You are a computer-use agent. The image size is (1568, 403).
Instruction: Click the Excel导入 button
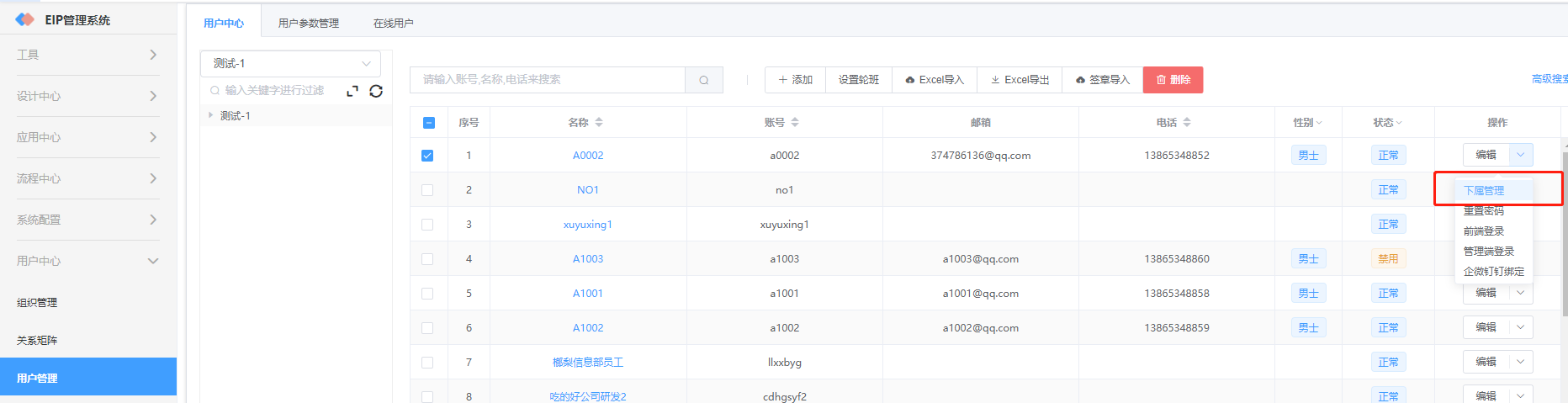tap(935, 80)
